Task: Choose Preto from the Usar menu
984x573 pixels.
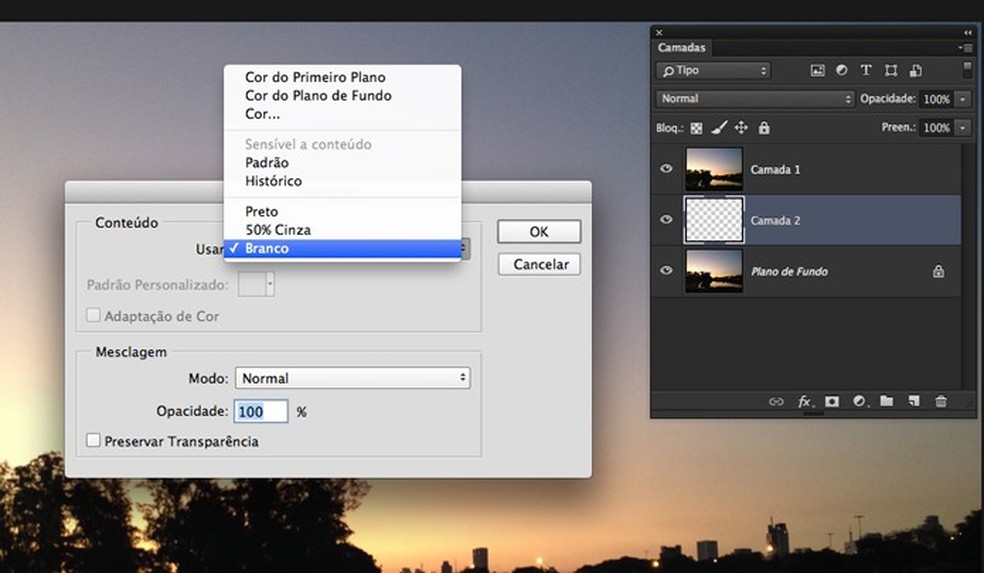Action: (262, 212)
